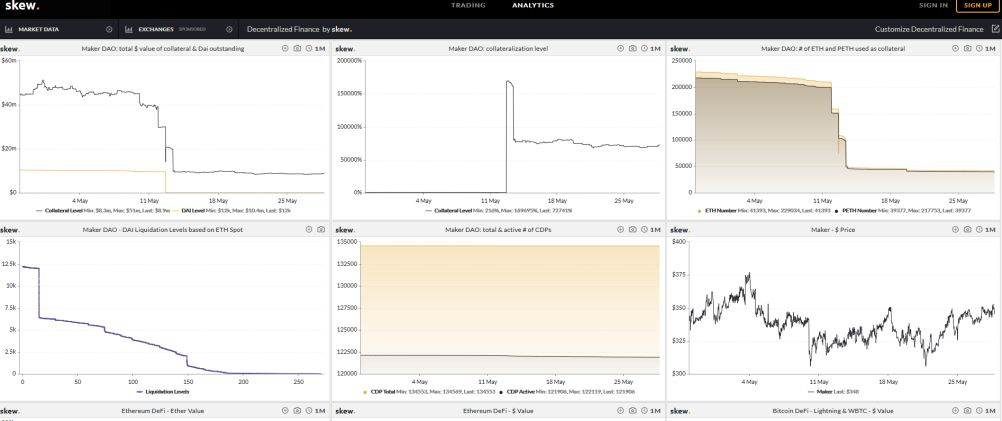The width and height of the screenshot is (1002, 421).
Task: Click the title 'Maker - $ Price'
Action: [834, 229]
